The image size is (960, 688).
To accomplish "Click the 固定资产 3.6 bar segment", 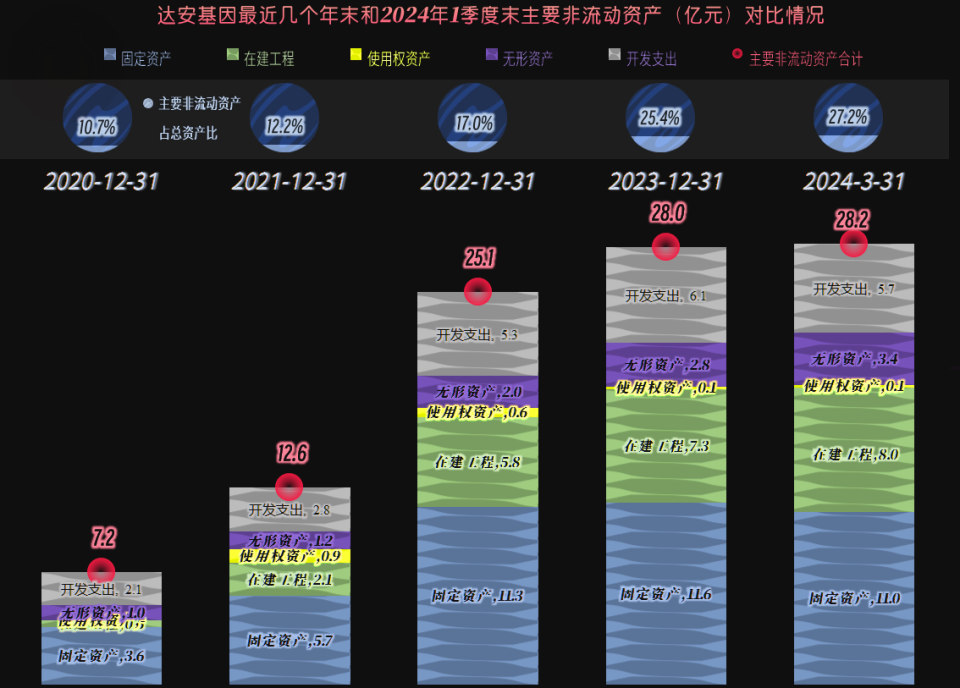I will (102, 656).
